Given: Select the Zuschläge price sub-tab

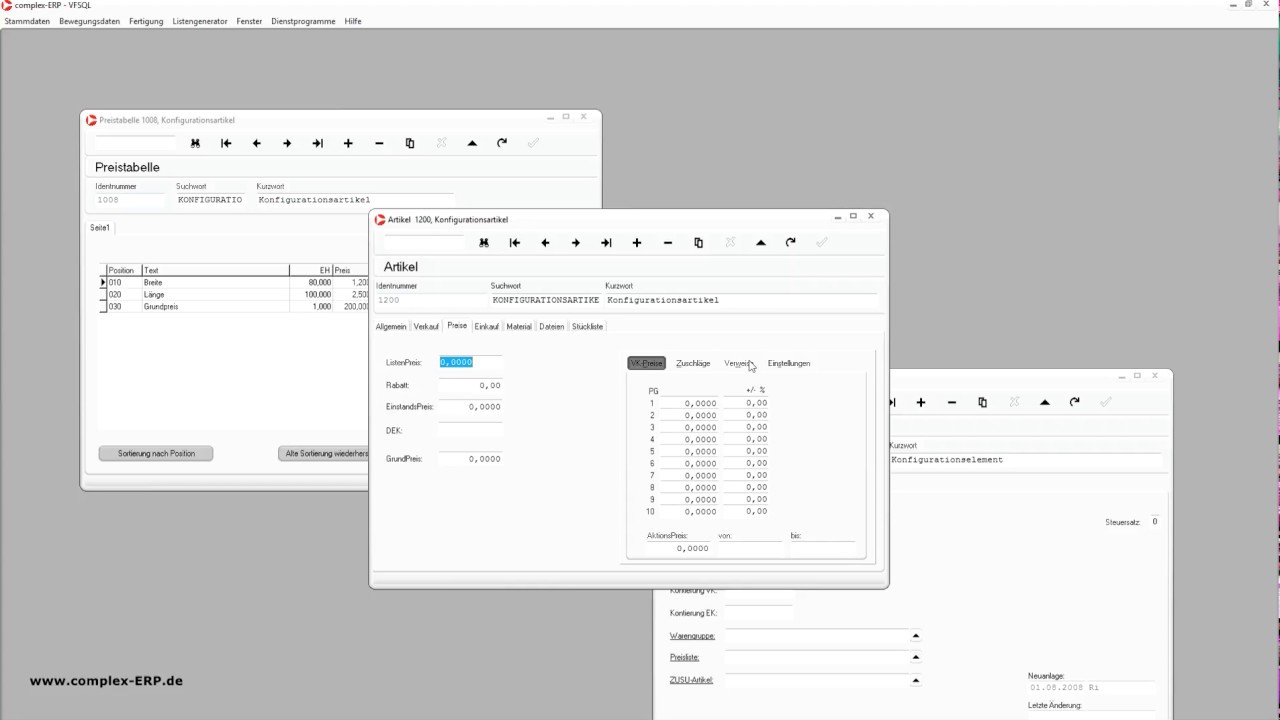Looking at the screenshot, I should coord(693,363).
